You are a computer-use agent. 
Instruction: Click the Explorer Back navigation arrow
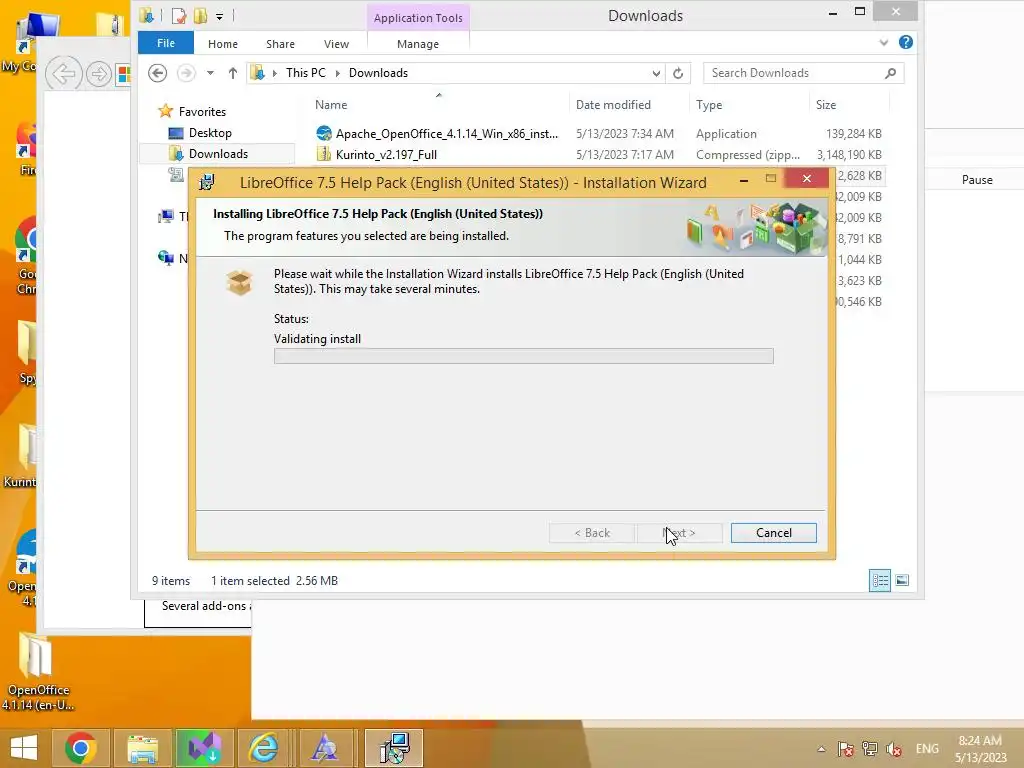(x=157, y=73)
